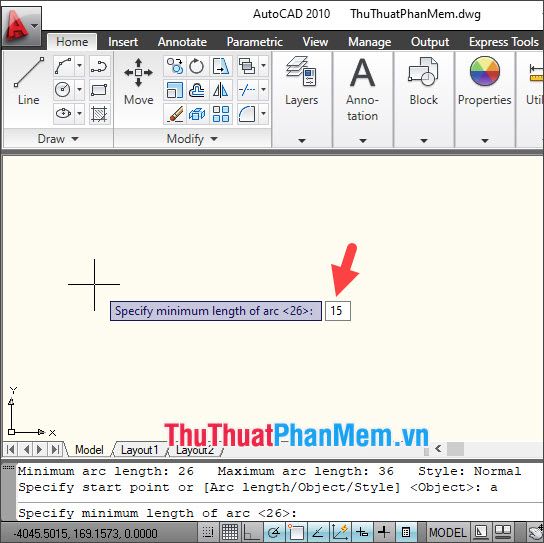Click the Rotate tool
Image resolution: width=544 pixels, height=543 pixels.
(197, 66)
